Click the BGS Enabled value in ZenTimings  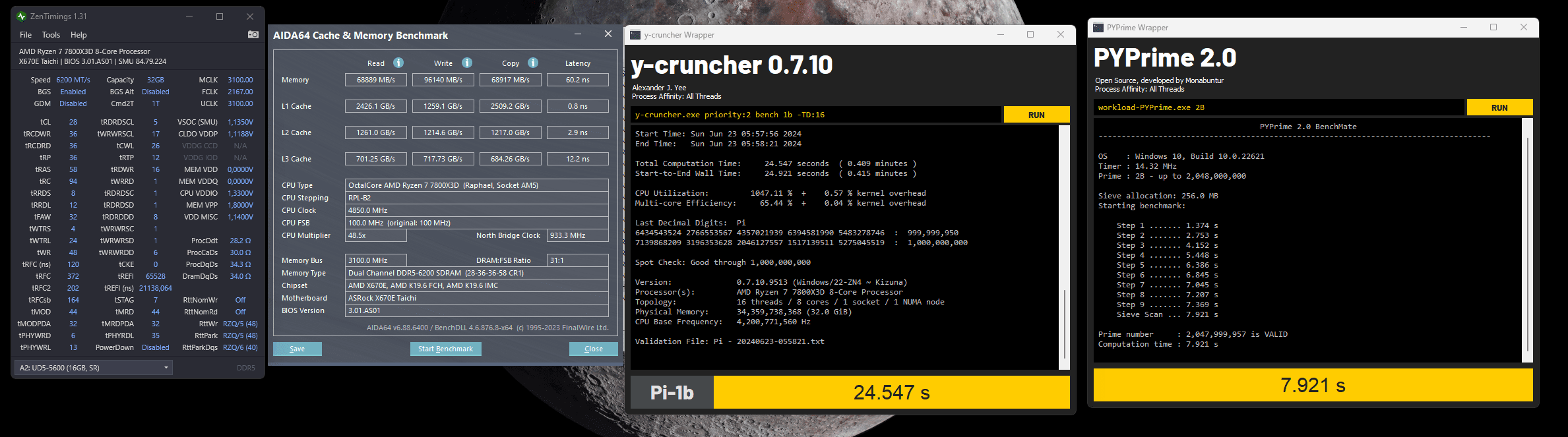coord(73,92)
